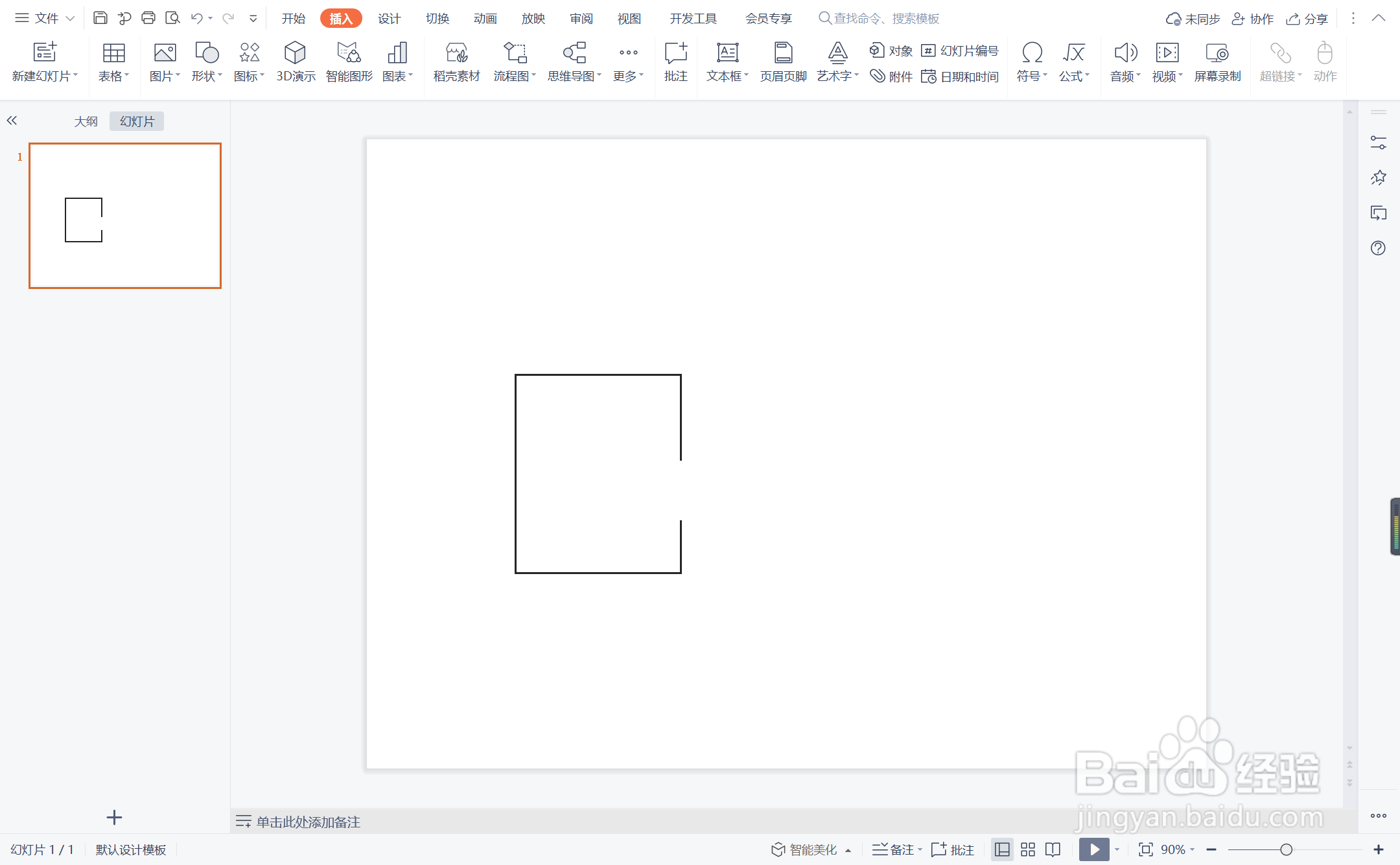This screenshot has height=865, width=1400.
Task: Click the 图标 icons gallery button
Action: click(249, 53)
